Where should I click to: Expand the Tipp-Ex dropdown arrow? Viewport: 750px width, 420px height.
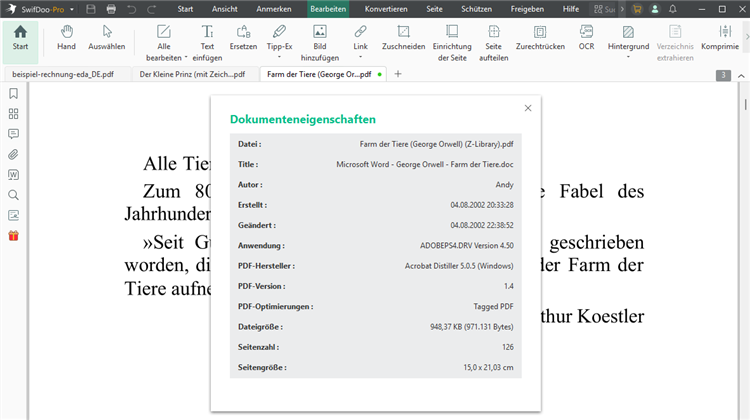coord(279,57)
